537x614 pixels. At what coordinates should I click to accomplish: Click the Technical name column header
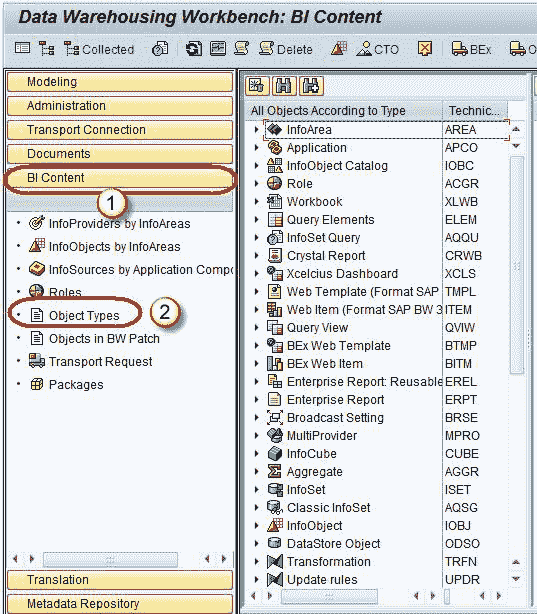pyautogui.click(x=474, y=111)
